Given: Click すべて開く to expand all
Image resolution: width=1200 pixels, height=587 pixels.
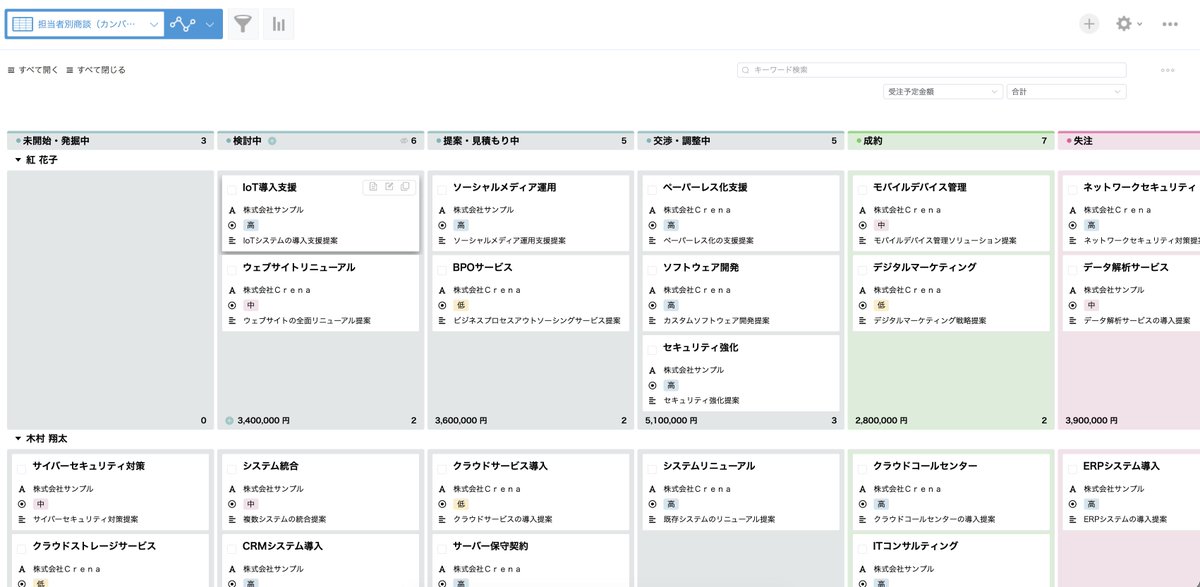Looking at the screenshot, I should pyautogui.click(x=39, y=70).
